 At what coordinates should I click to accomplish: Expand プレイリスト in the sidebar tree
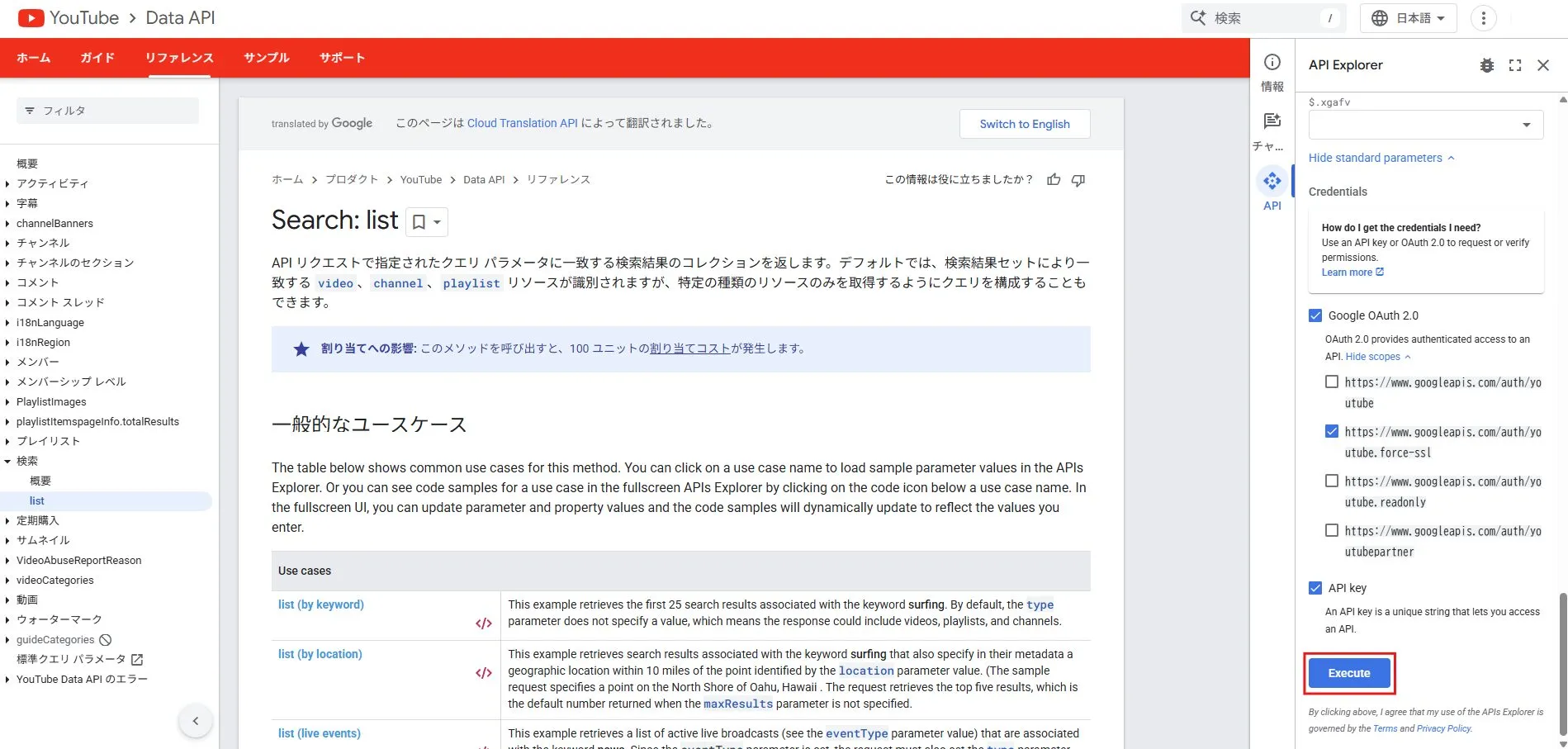pos(7,442)
